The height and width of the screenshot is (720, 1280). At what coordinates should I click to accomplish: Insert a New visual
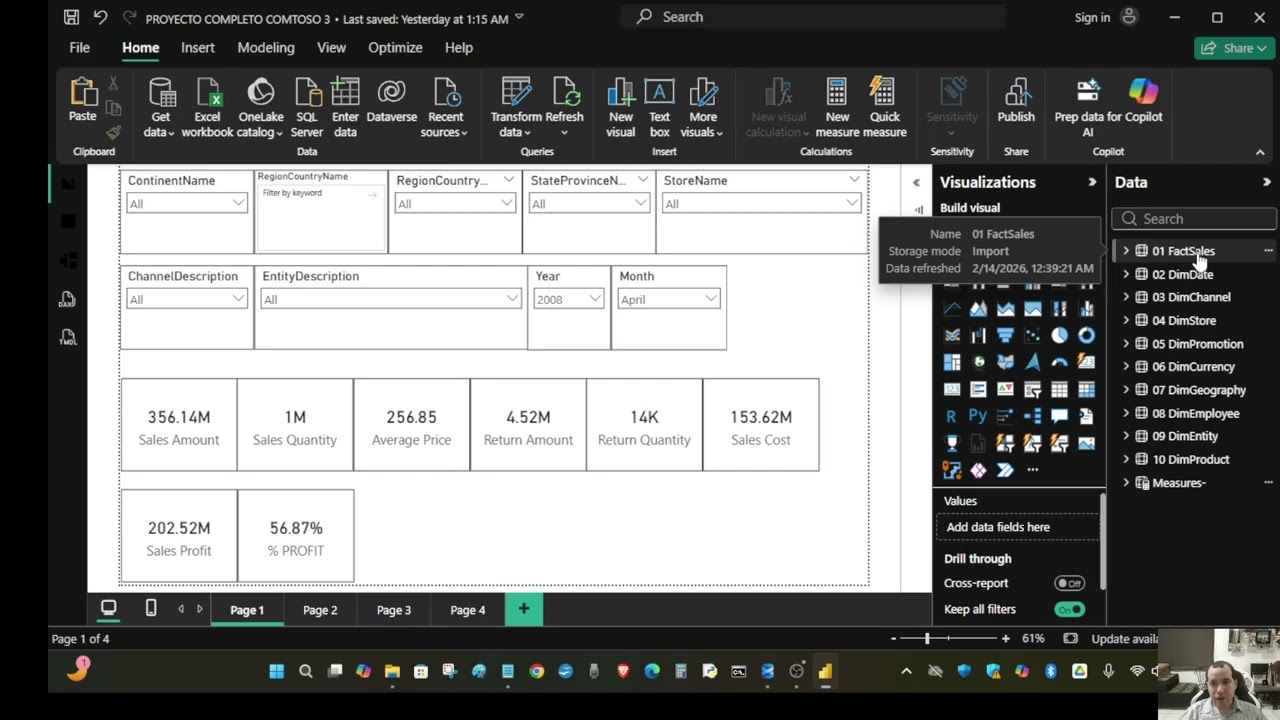pyautogui.click(x=620, y=108)
